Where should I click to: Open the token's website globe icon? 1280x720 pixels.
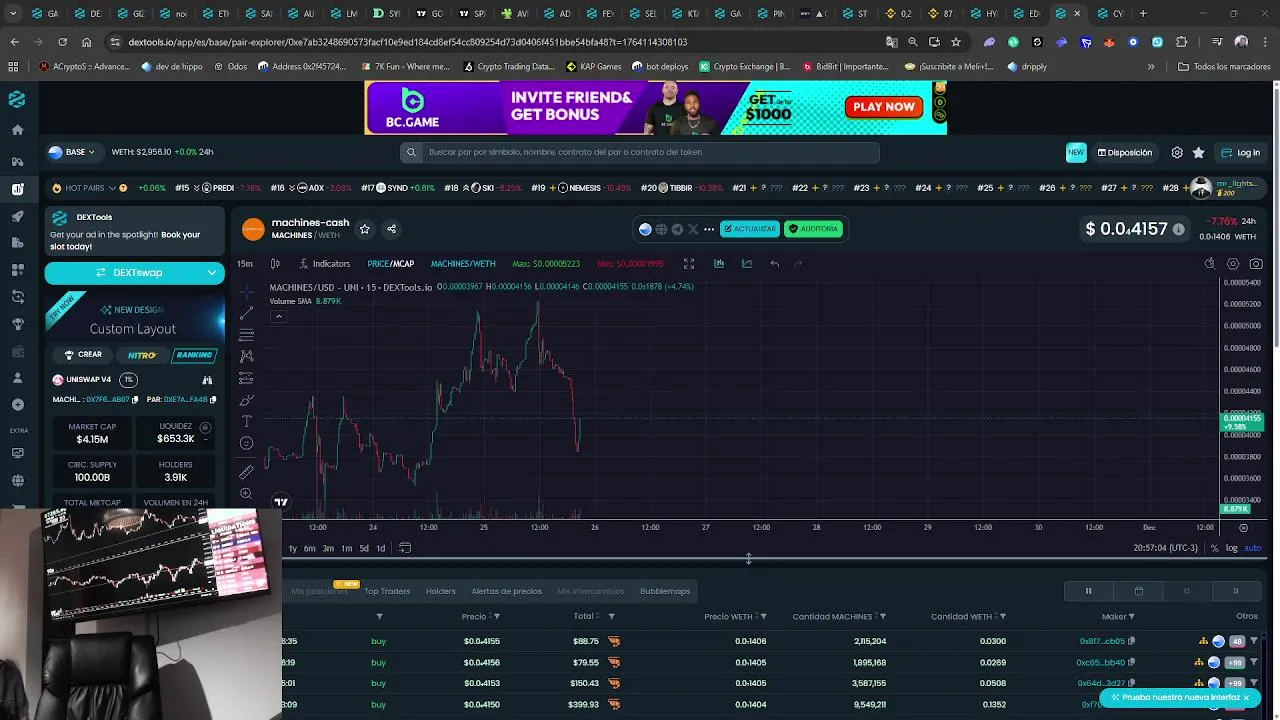click(x=661, y=229)
